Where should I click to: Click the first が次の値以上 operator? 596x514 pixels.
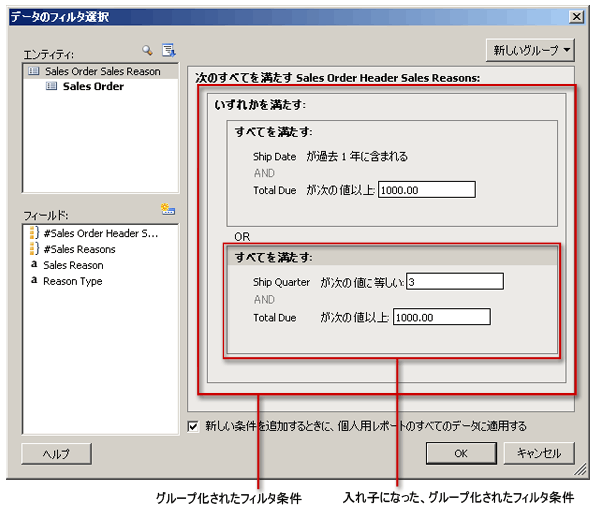point(341,190)
